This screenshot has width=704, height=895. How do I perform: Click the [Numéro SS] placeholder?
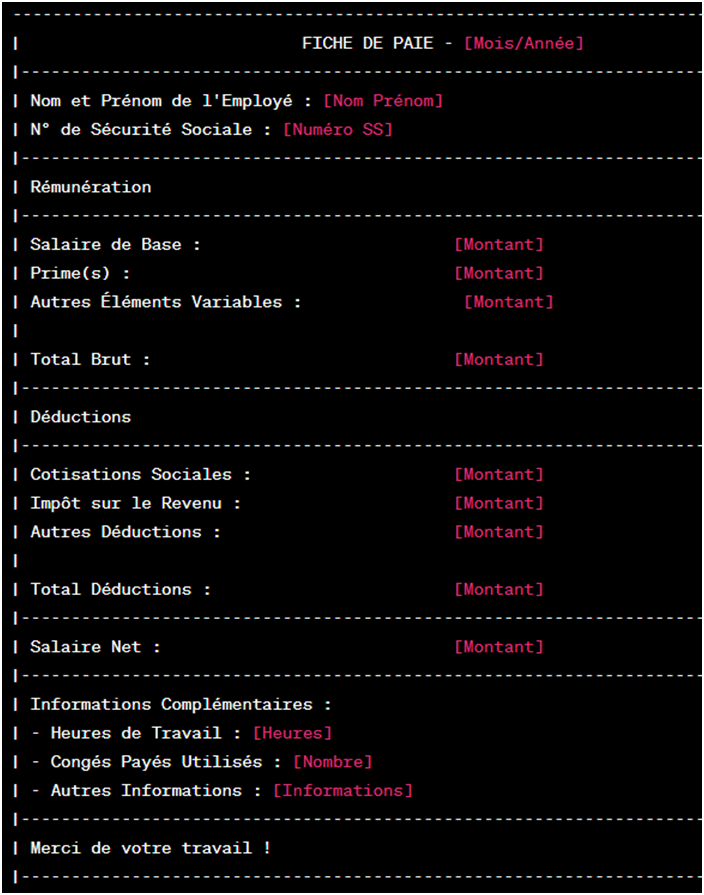pos(338,130)
